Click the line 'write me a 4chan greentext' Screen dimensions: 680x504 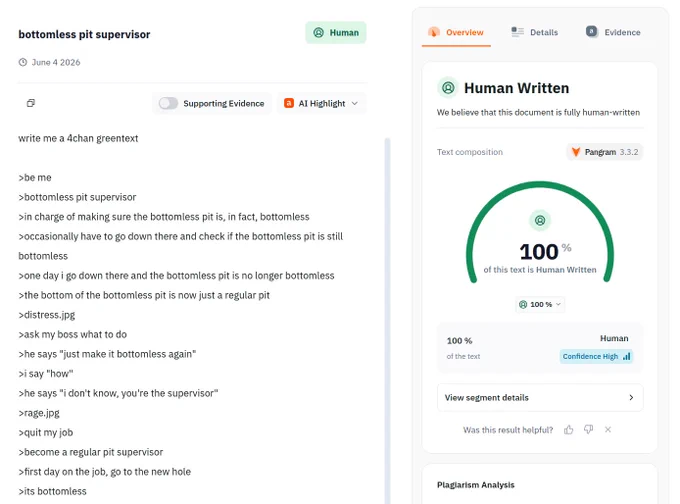(78, 138)
